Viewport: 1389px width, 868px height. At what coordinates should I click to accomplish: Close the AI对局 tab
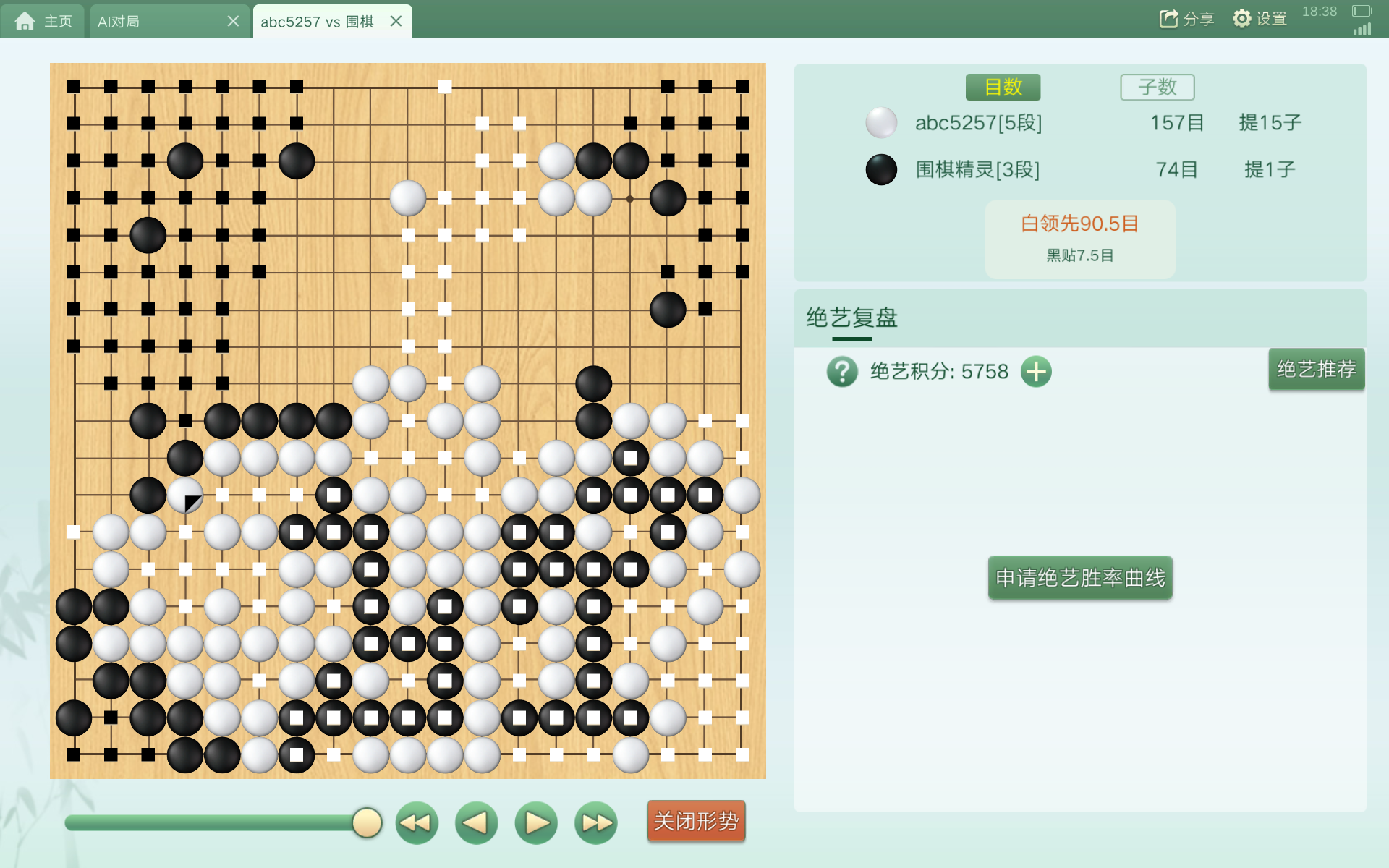(233, 21)
